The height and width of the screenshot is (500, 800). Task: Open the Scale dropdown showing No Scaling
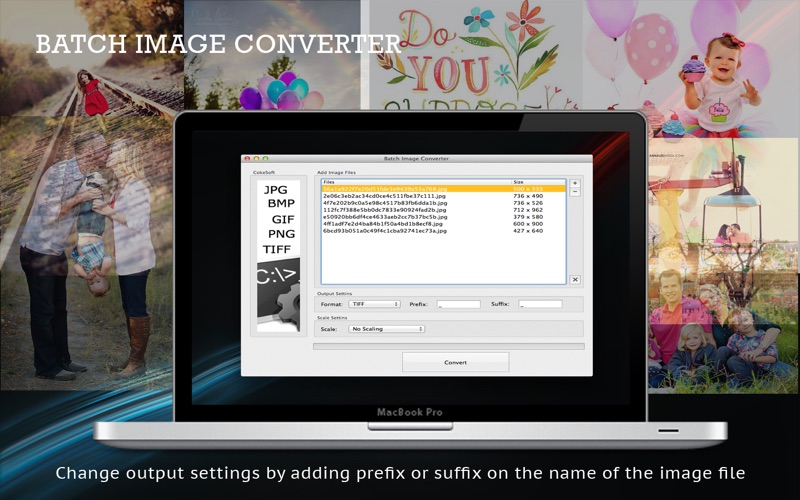click(x=386, y=328)
